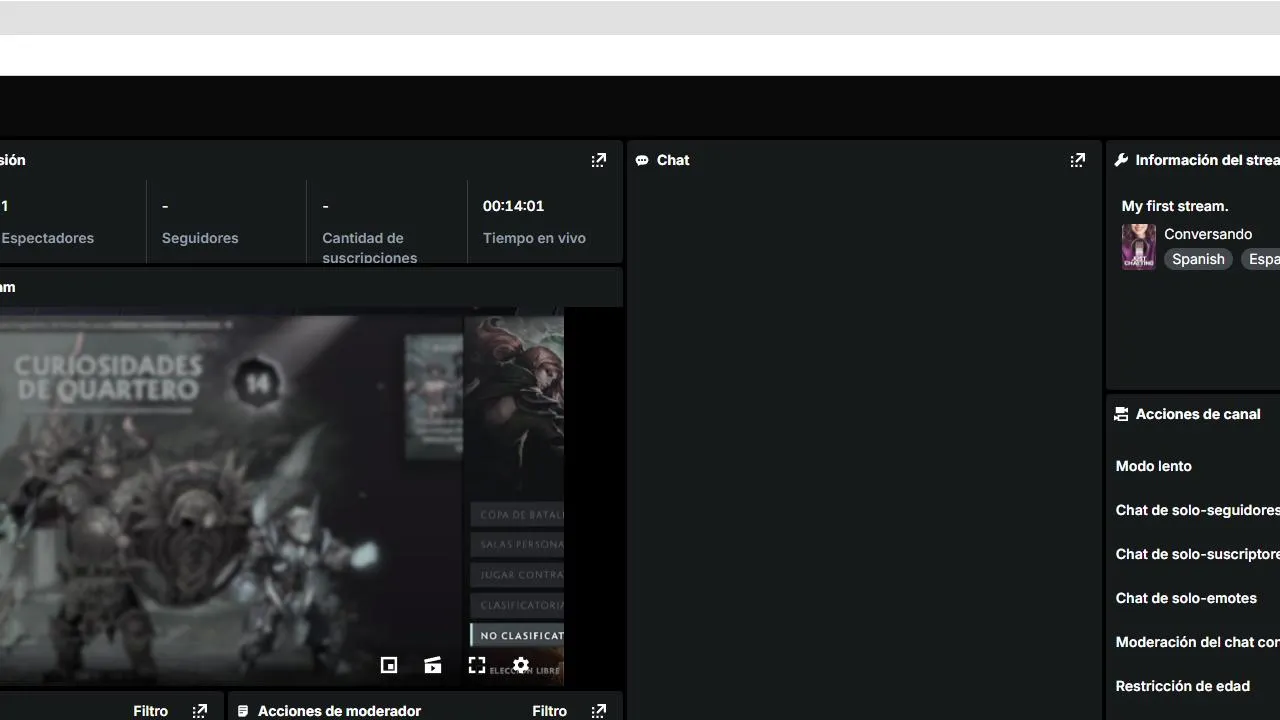Select the tag next to Spanish
Screen dimensions: 1280x720
pyautogui.click(x=1260, y=259)
